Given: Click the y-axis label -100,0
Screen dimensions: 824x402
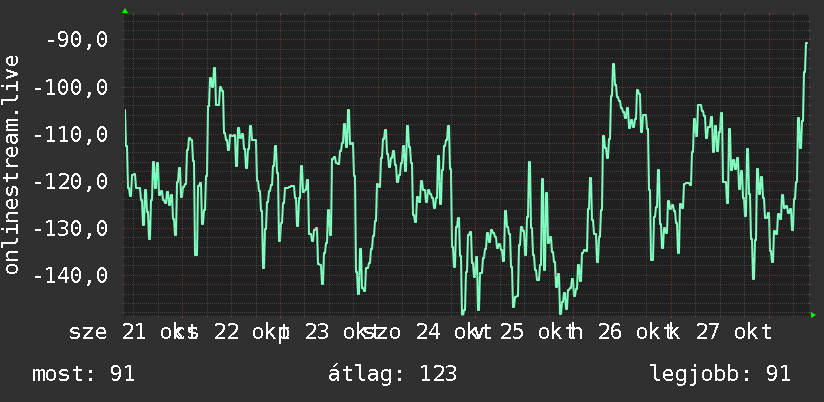Looking at the screenshot, I should [x=71, y=88].
